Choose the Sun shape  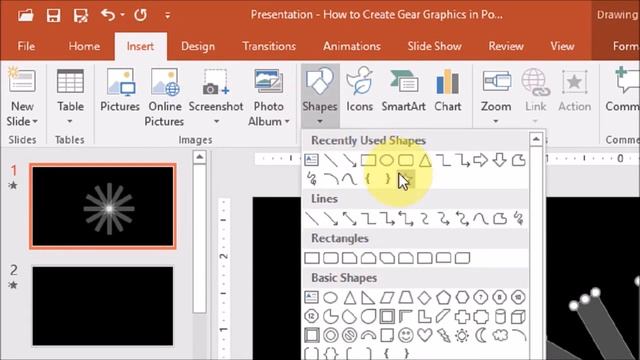462,336
